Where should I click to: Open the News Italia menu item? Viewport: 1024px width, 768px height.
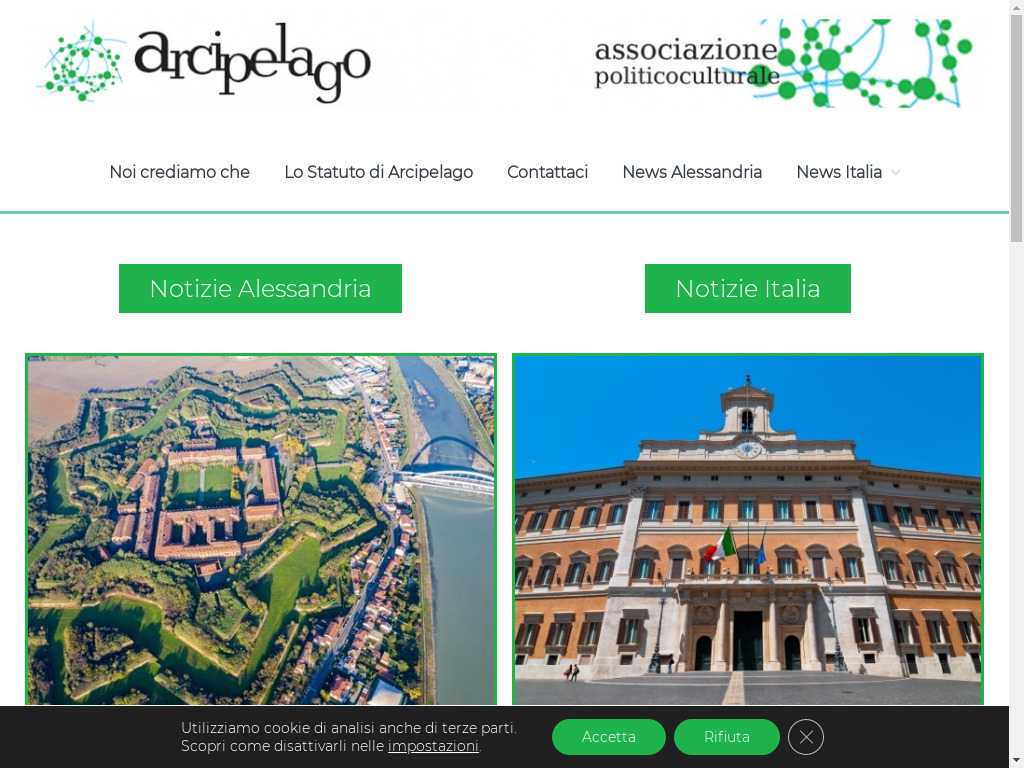(839, 172)
